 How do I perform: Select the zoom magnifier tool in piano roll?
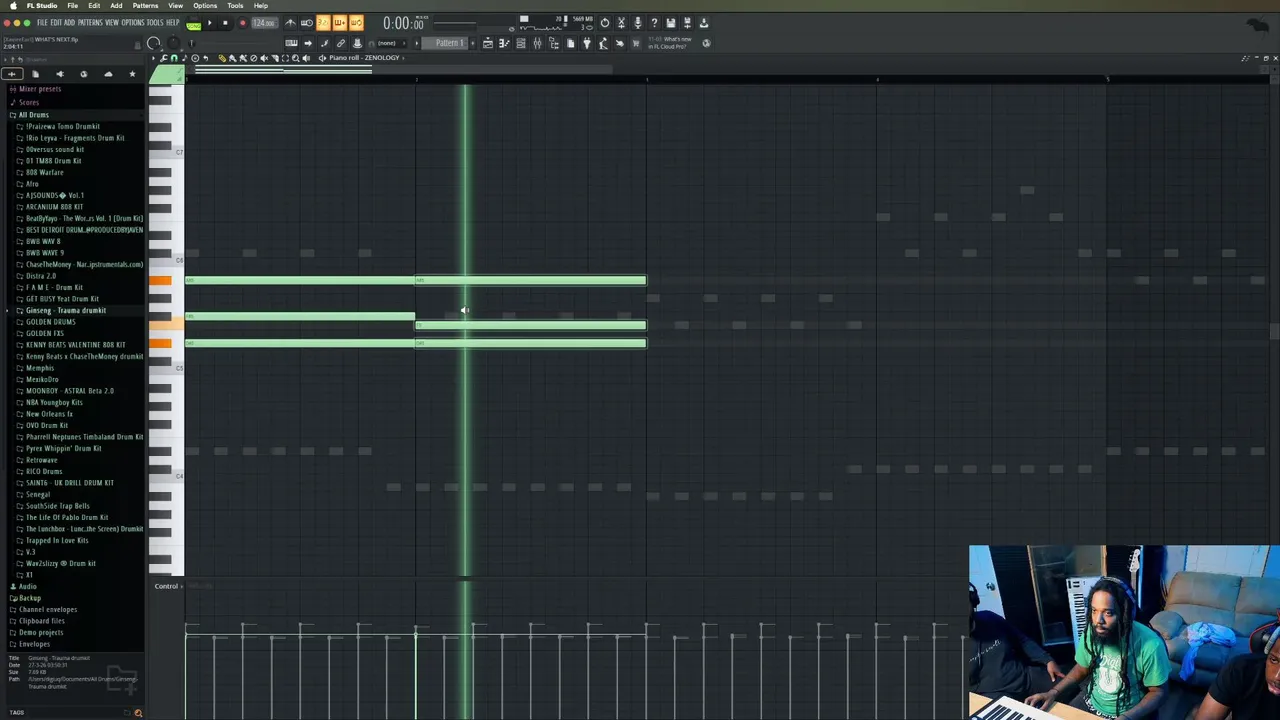point(295,58)
